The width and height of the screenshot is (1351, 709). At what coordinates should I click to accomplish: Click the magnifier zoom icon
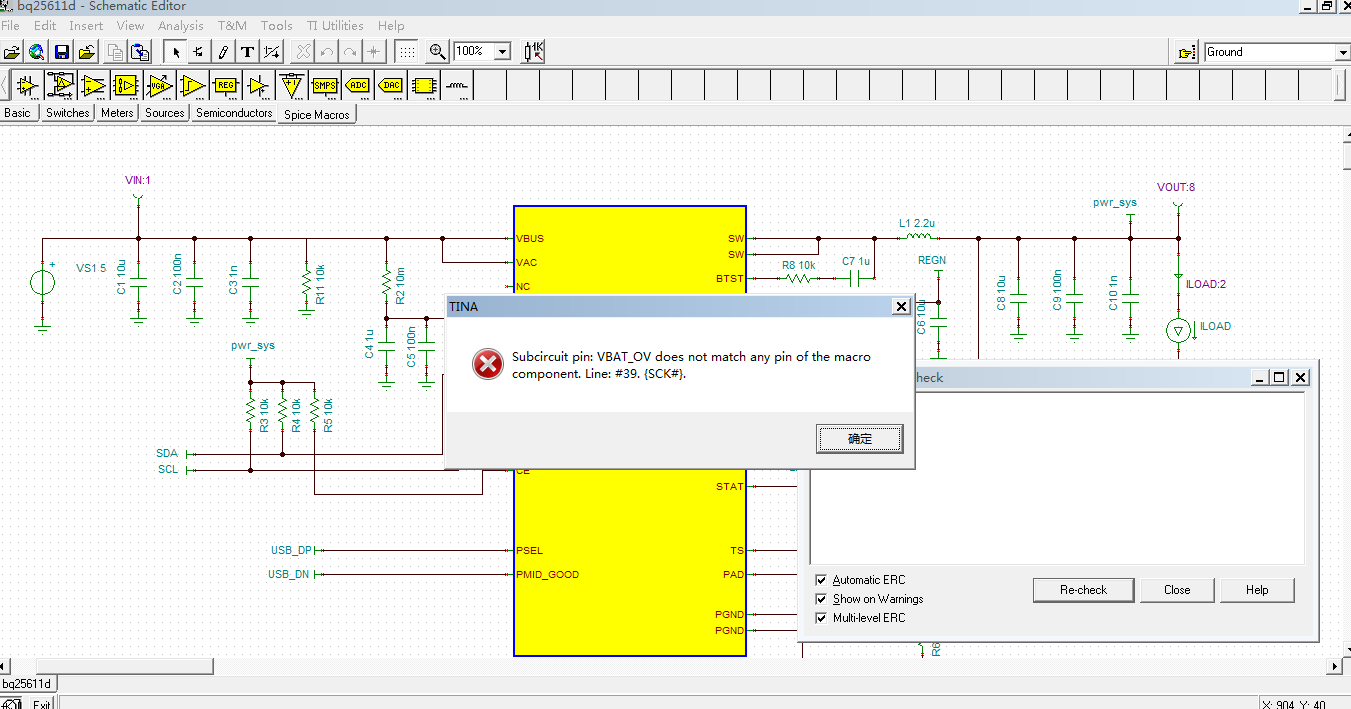pyautogui.click(x=437, y=52)
